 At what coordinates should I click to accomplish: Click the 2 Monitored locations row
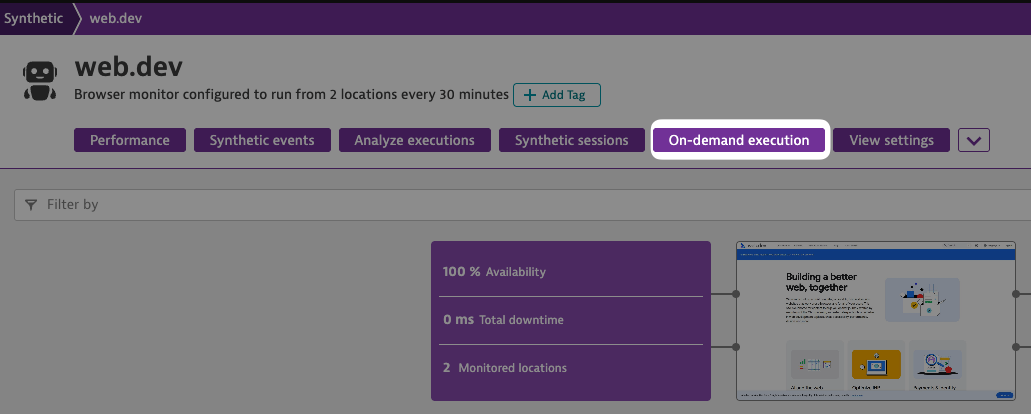click(571, 368)
